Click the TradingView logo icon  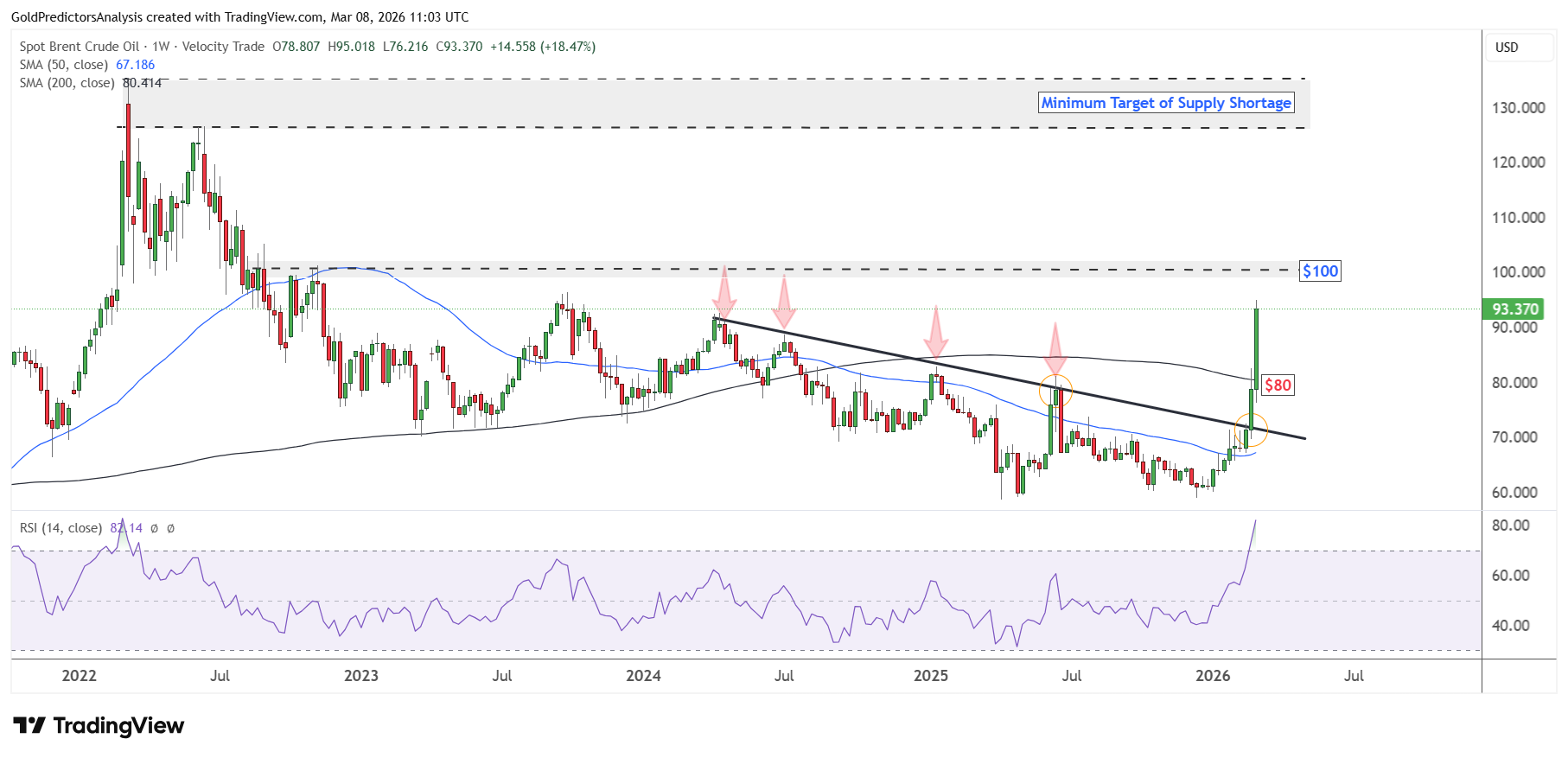click(29, 725)
